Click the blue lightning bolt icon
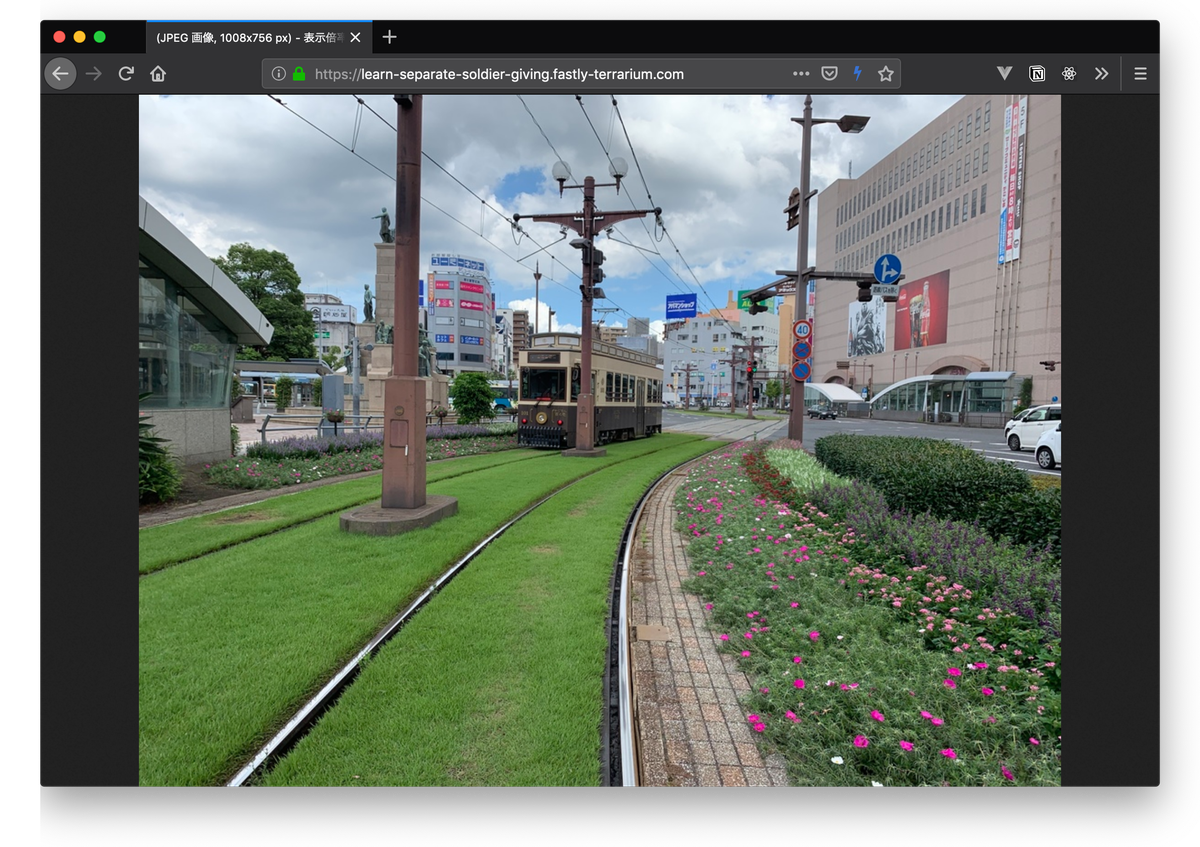Image resolution: width=1200 pixels, height=847 pixels. [857, 74]
